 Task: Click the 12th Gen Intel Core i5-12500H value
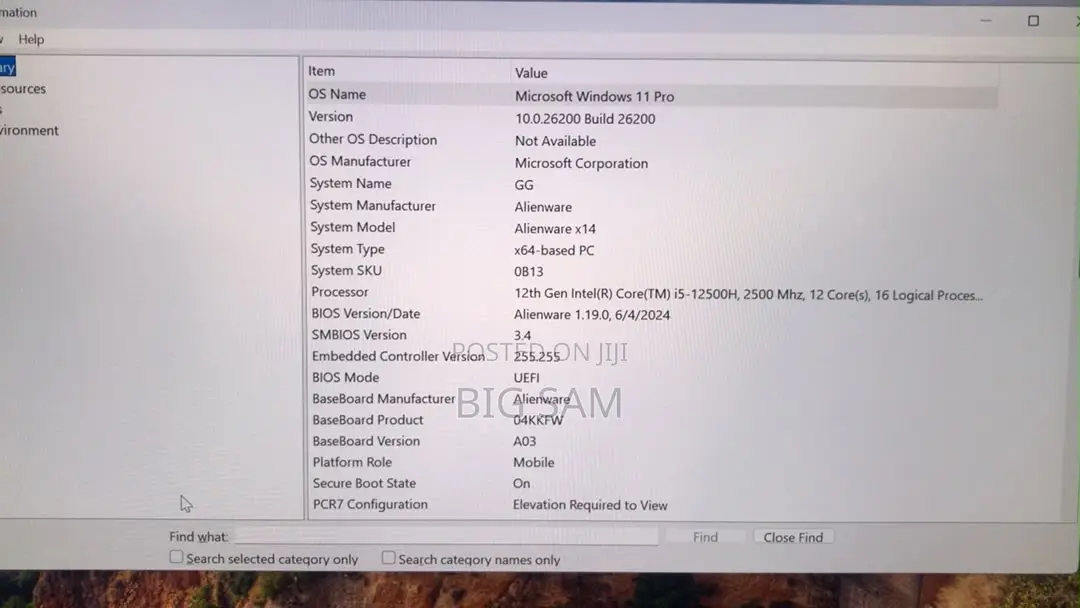tap(748, 295)
